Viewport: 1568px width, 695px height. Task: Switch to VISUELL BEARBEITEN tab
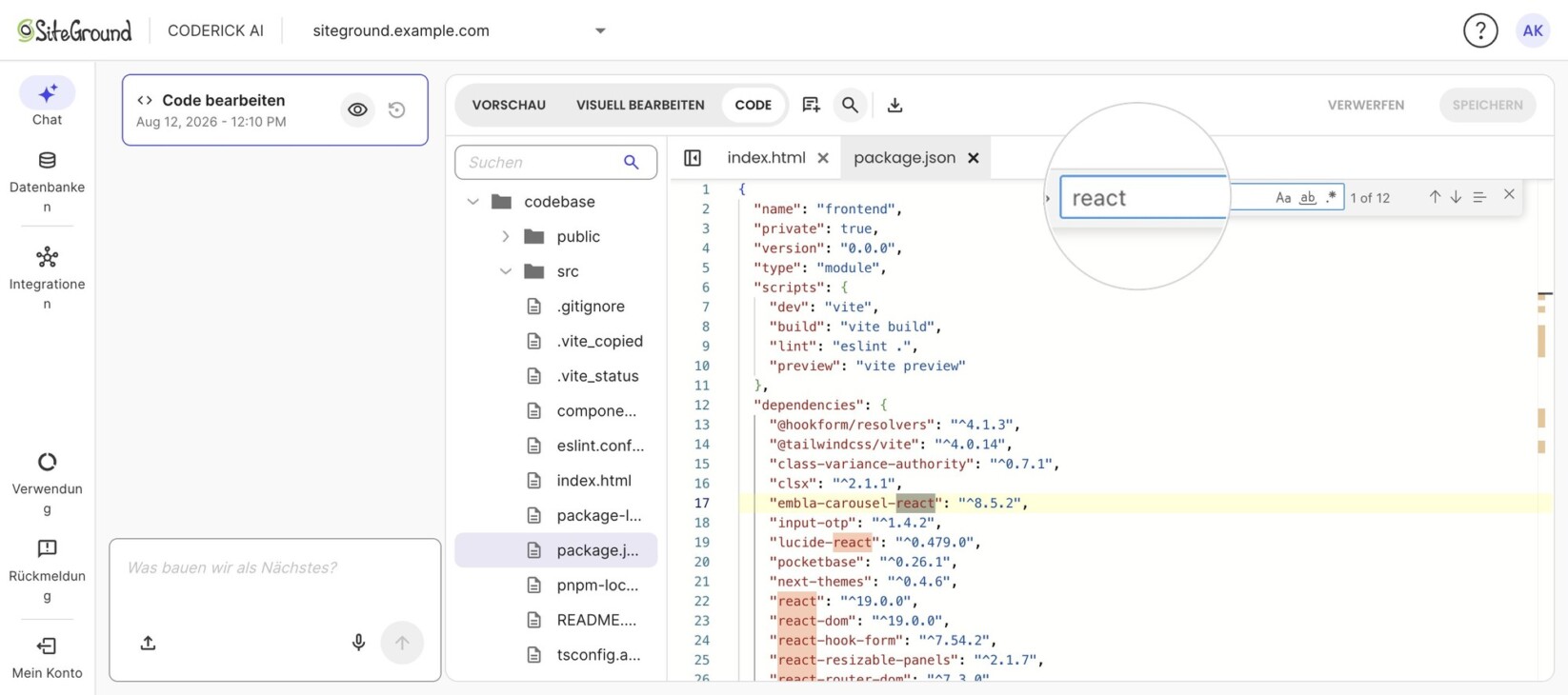[x=640, y=105]
